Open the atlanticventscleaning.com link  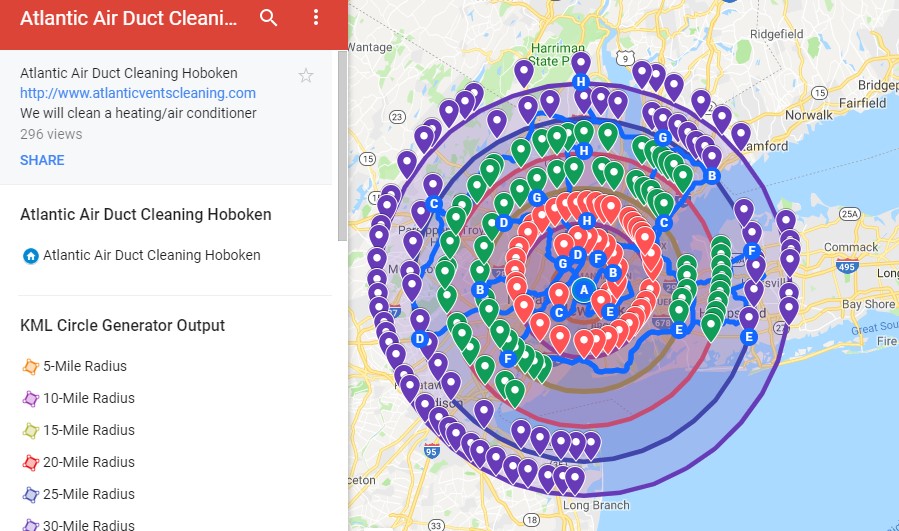pos(138,93)
